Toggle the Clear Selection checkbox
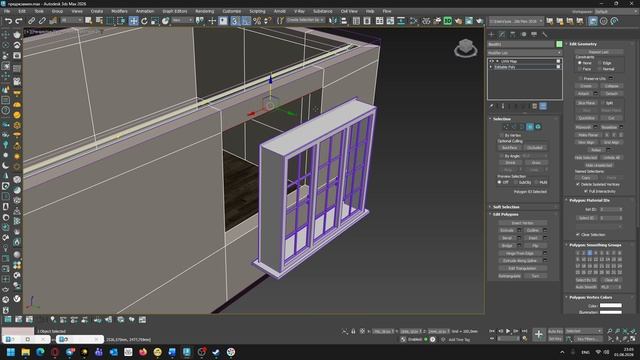 578,235
